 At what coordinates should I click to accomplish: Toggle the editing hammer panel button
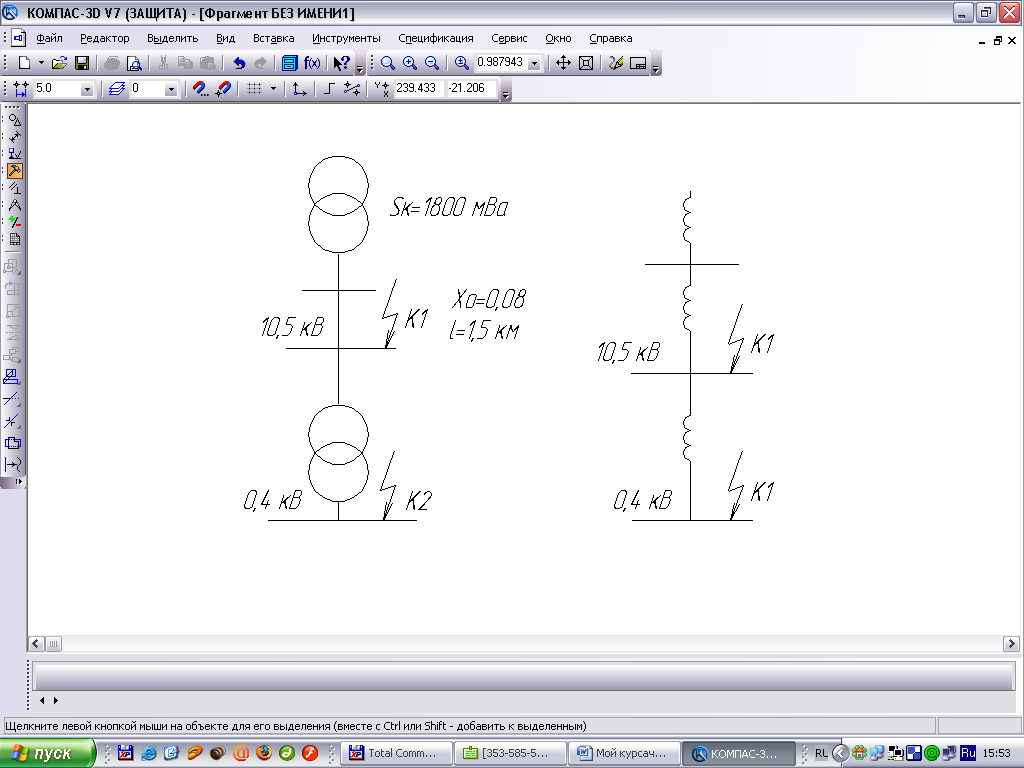pos(15,171)
